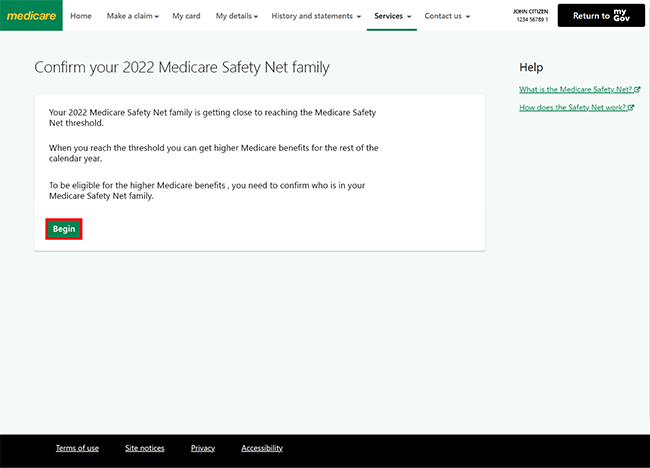The width and height of the screenshot is (650, 468).
Task: Expand History and statements menu
Action: click(x=316, y=16)
